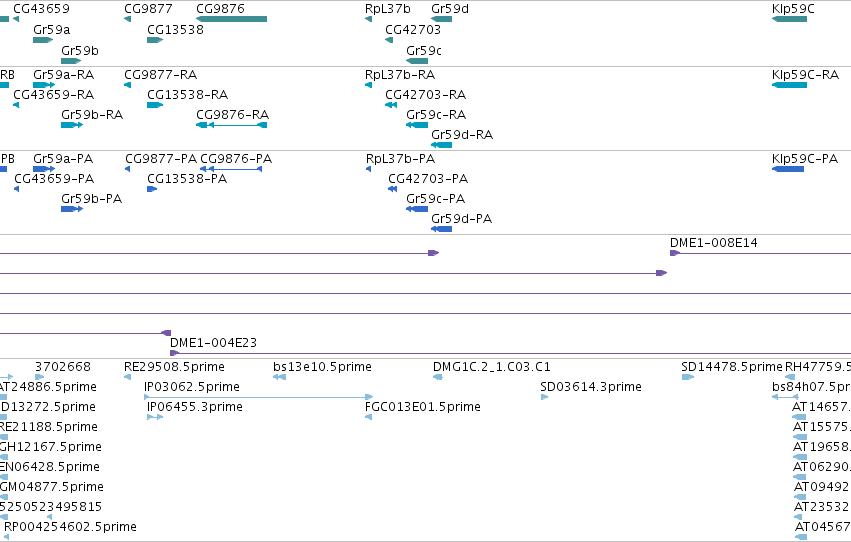Click the GM04877.5prime label

click(52, 487)
